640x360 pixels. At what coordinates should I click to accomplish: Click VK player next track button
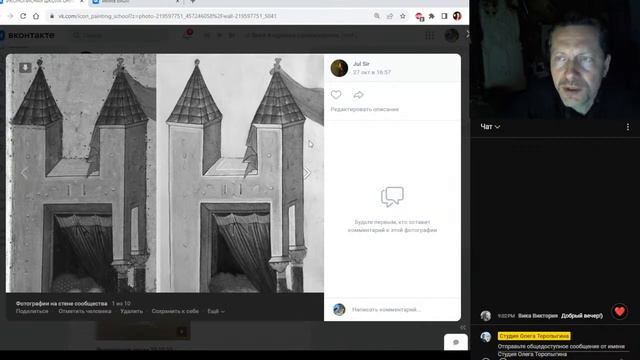231,36
